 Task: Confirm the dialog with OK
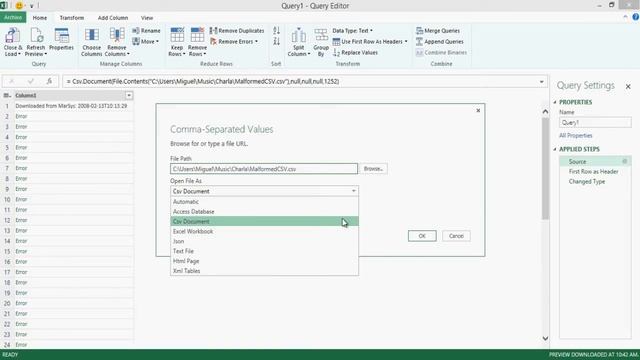[422, 236]
